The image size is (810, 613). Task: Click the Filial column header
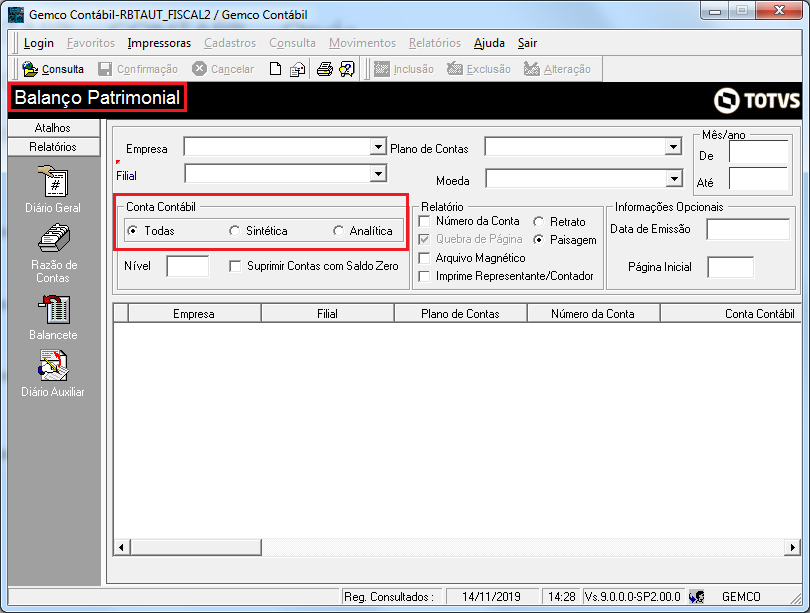click(x=328, y=313)
